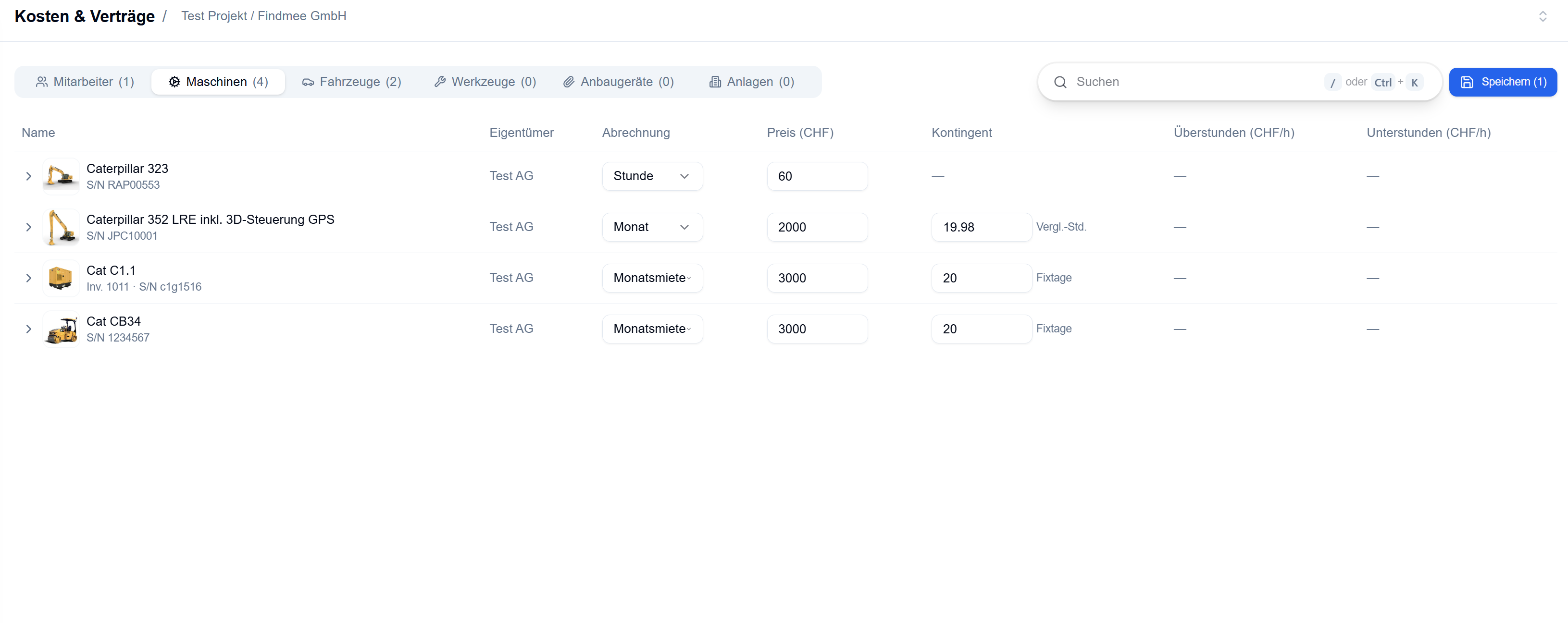Viewport: 1568px width, 623px height.
Task: Click the wrench icon on Werkzeuge tab
Action: [439, 82]
